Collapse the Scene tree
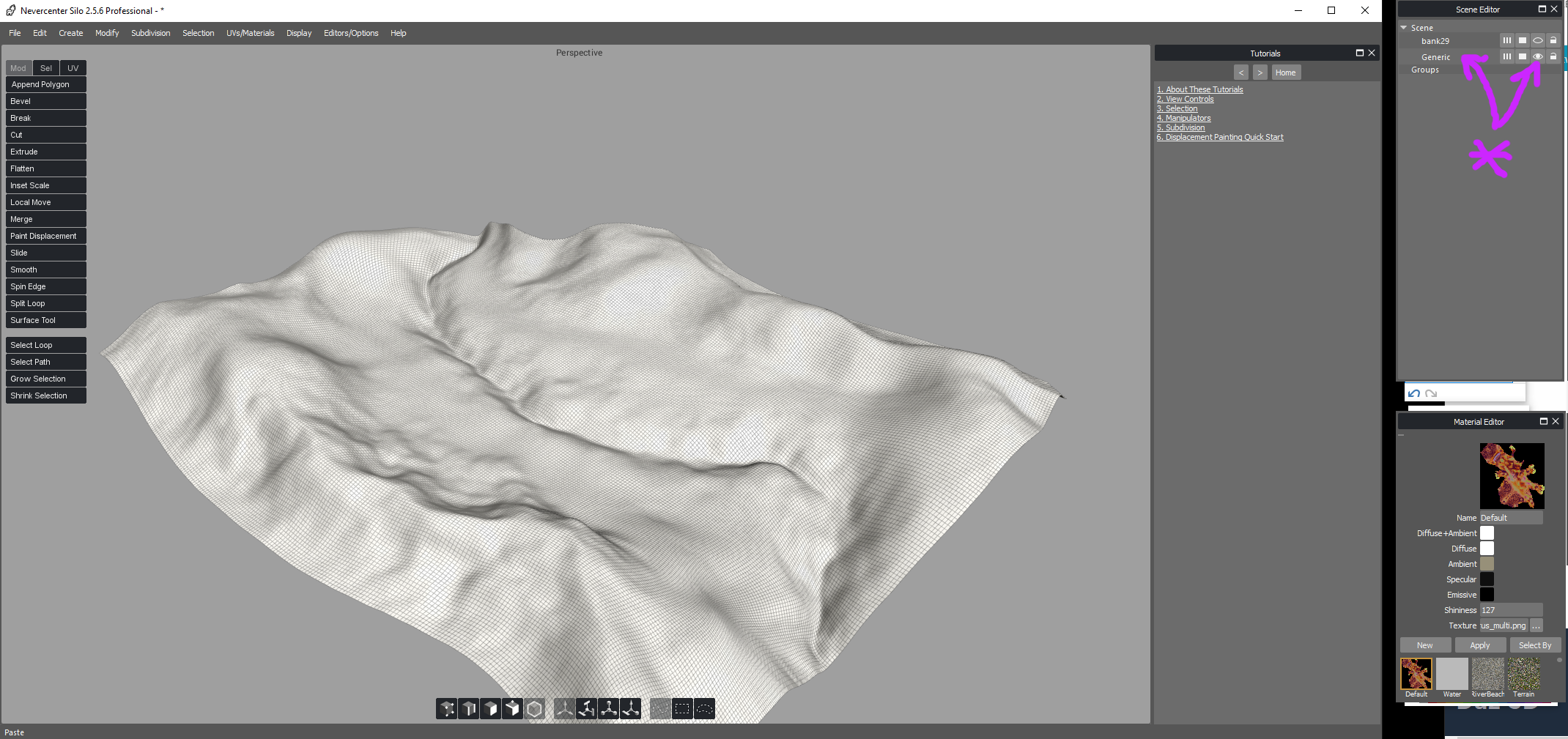 (1403, 28)
